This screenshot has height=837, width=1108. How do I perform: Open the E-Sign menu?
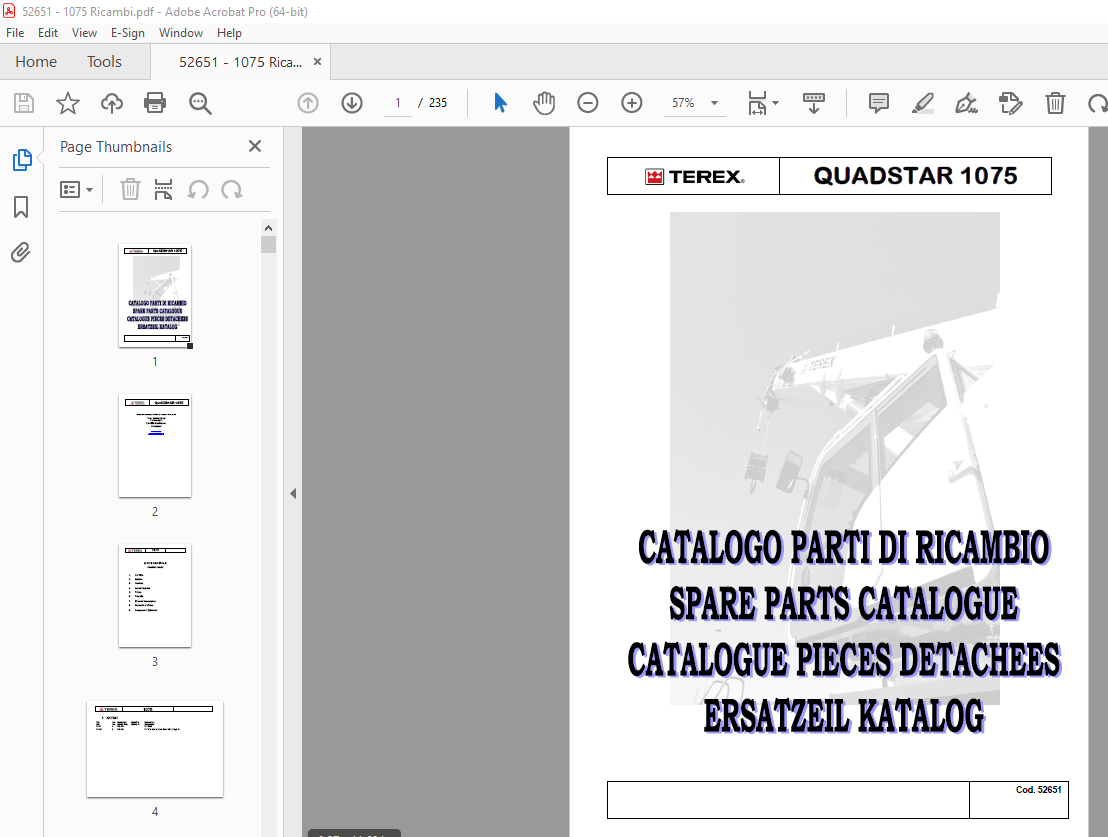click(128, 33)
